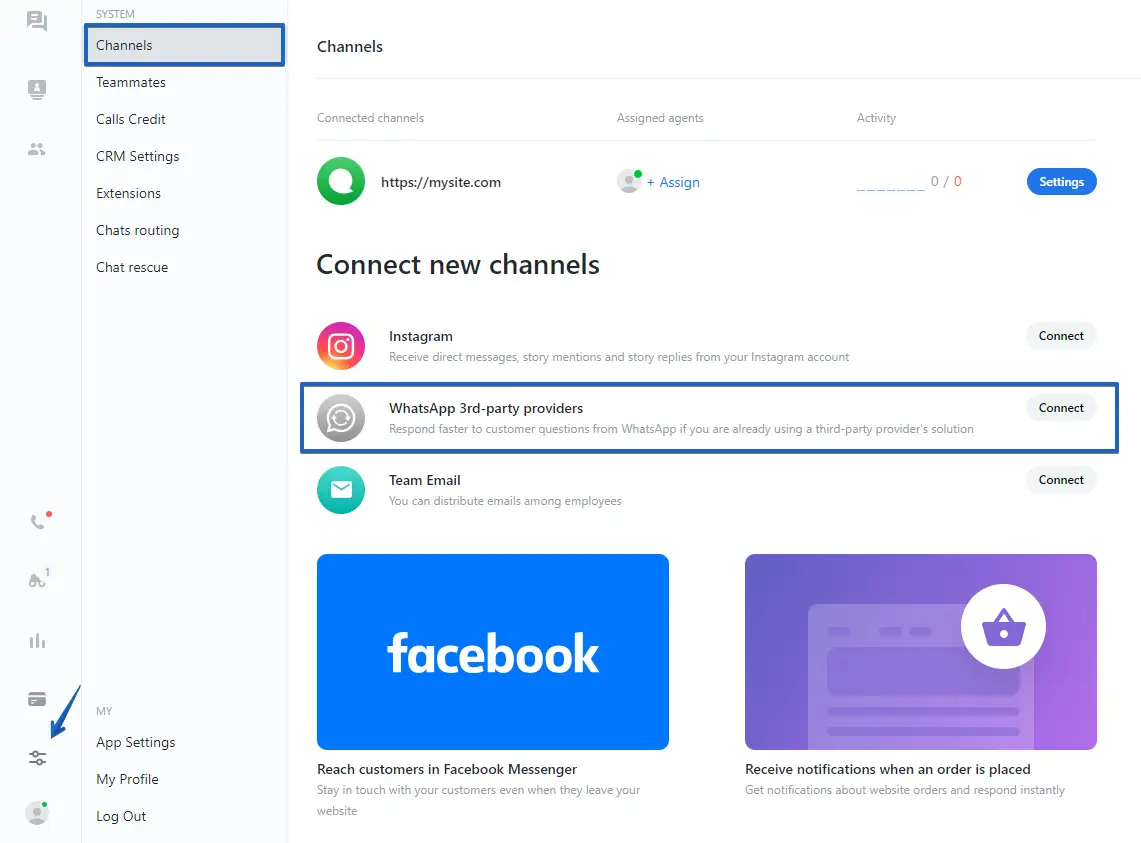Click the order notifications purple banner
Image resolution: width=1141 pixels, height=843 pixels.
point(920,652)
